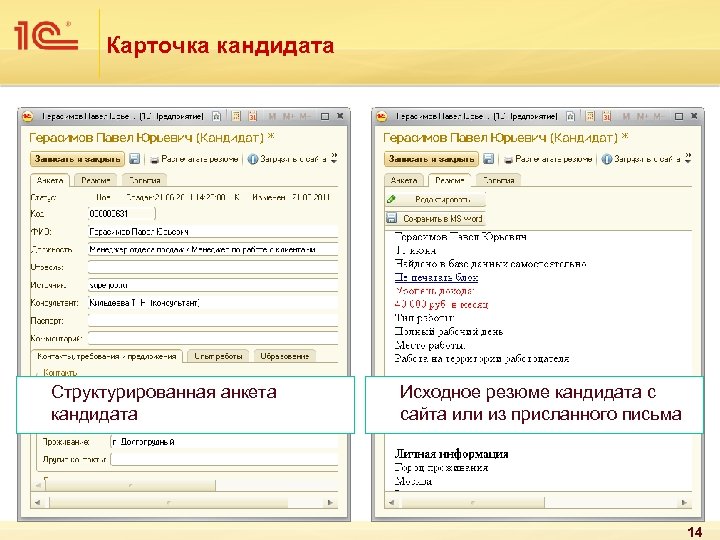Switch to 'Анкета' tab in left window
Image resolution: width=720 pixels, height=540 pixels.
point(50,180)
